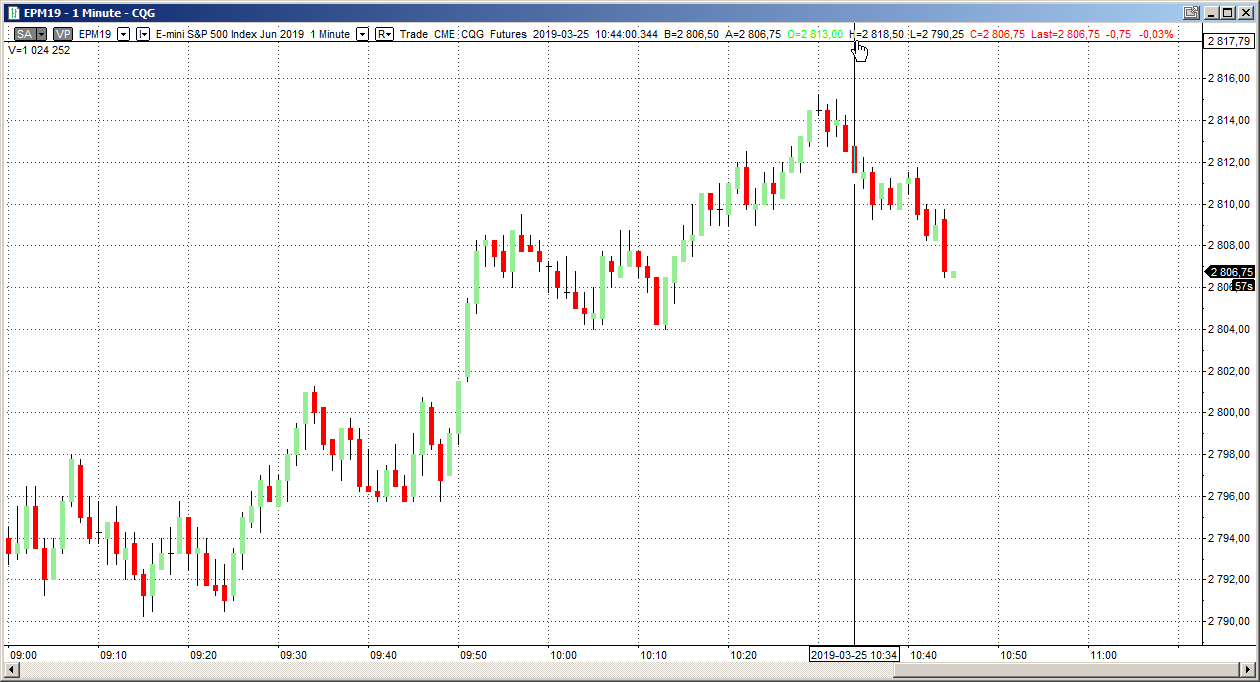Click the Trade label in header
This screenshot has height=682, width=1260.
pyautogui.click(x=414, y=34)
